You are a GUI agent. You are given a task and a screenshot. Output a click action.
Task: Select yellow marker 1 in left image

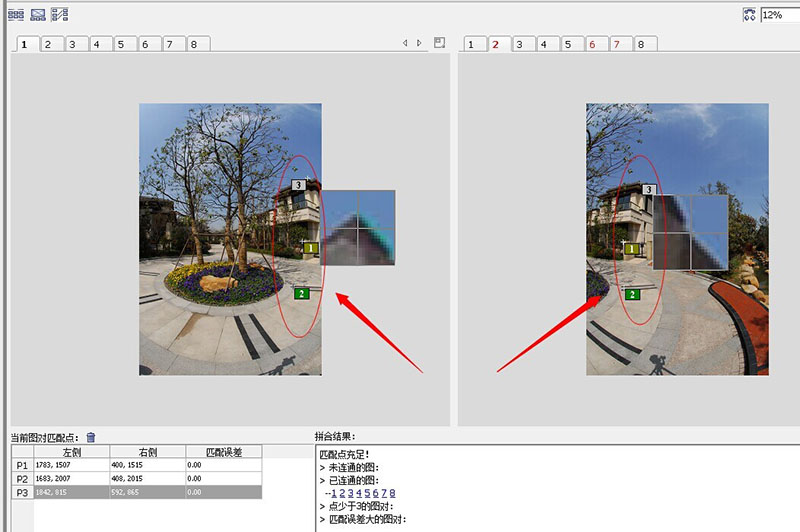click(310, 248)
